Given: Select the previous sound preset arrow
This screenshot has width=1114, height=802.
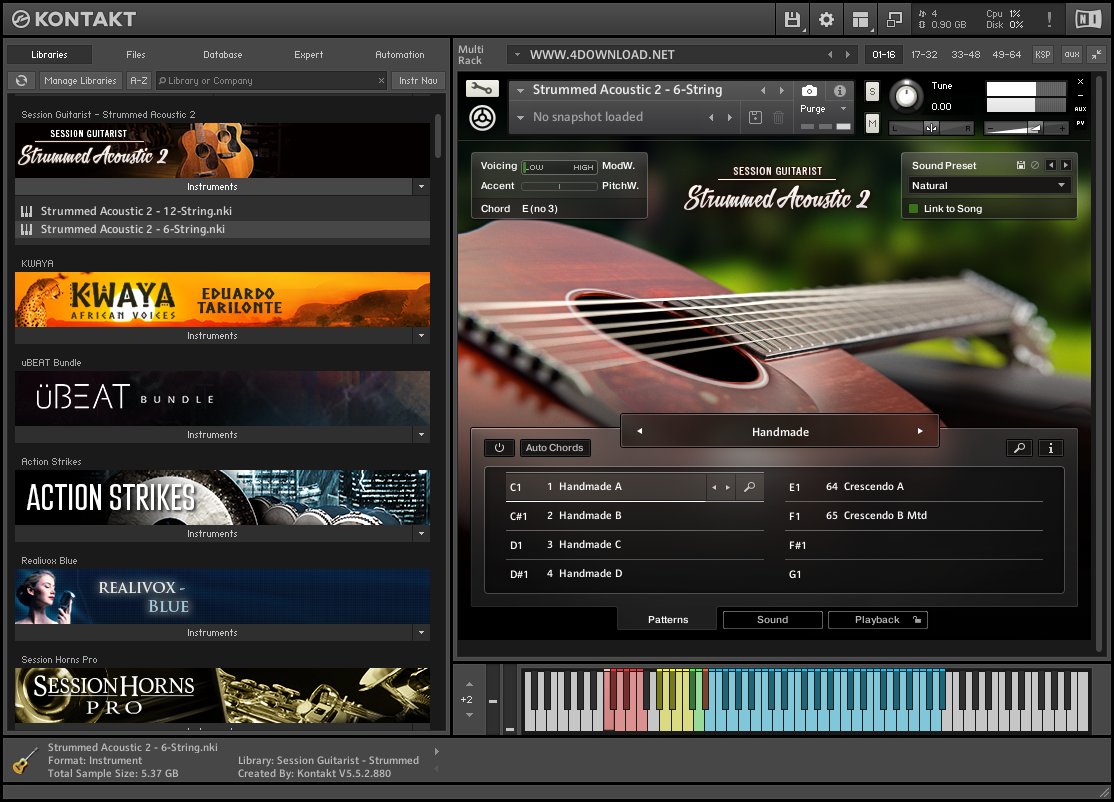Looking at the screenshot, I should pos(1051,166).
